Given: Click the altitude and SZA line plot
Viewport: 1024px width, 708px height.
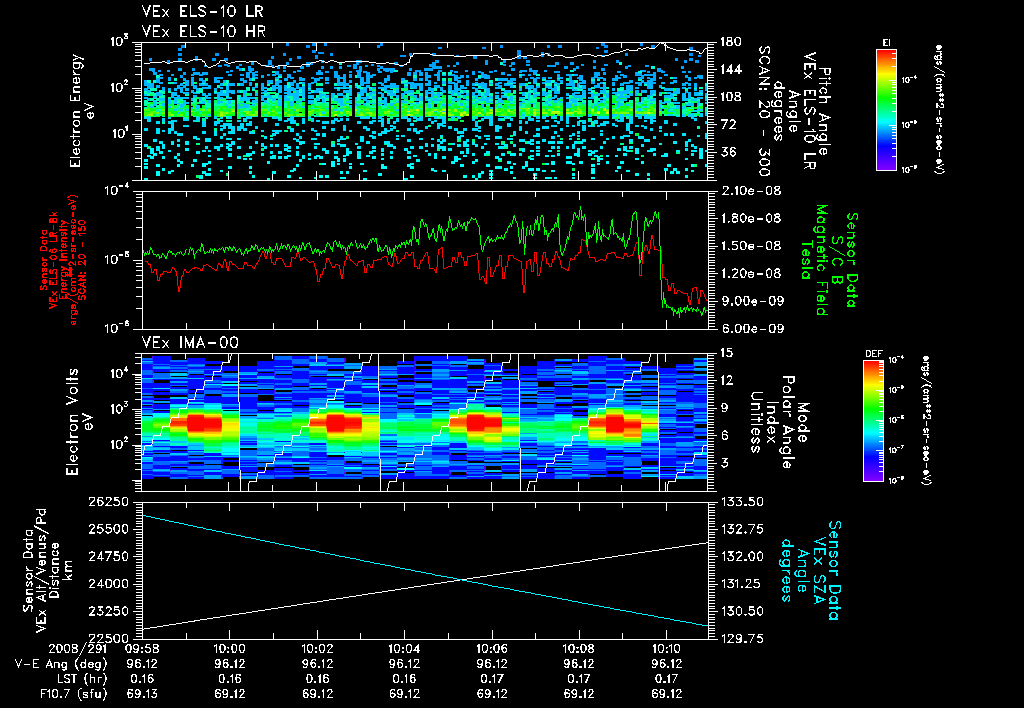Looking at the screenshot, I should click(x=424, y=570).
